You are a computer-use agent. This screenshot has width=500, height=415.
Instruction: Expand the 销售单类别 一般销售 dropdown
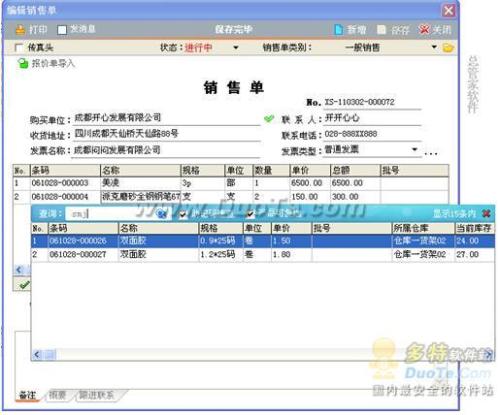point(434,47)
